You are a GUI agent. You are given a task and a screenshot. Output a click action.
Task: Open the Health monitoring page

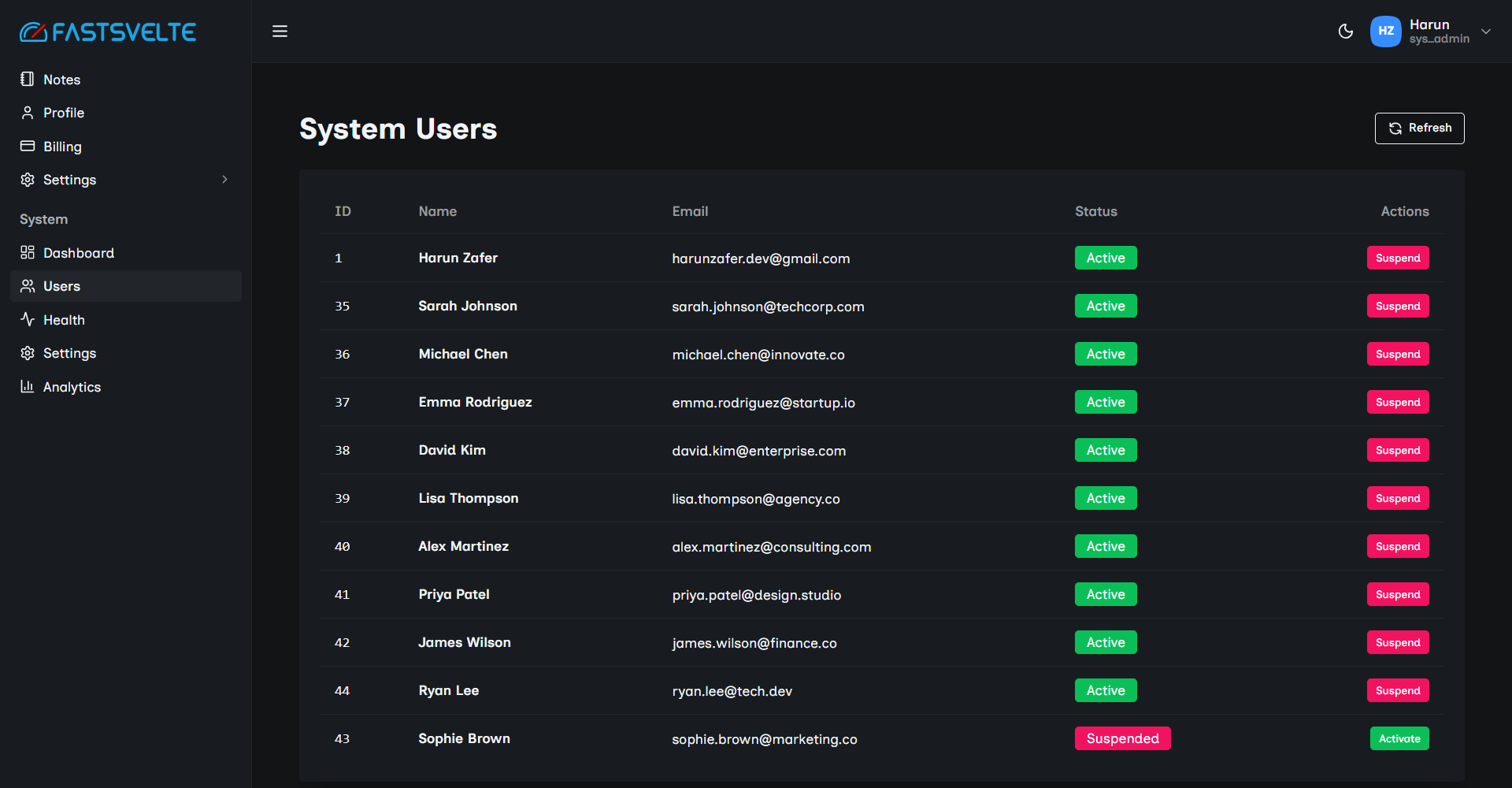point(63,320)
